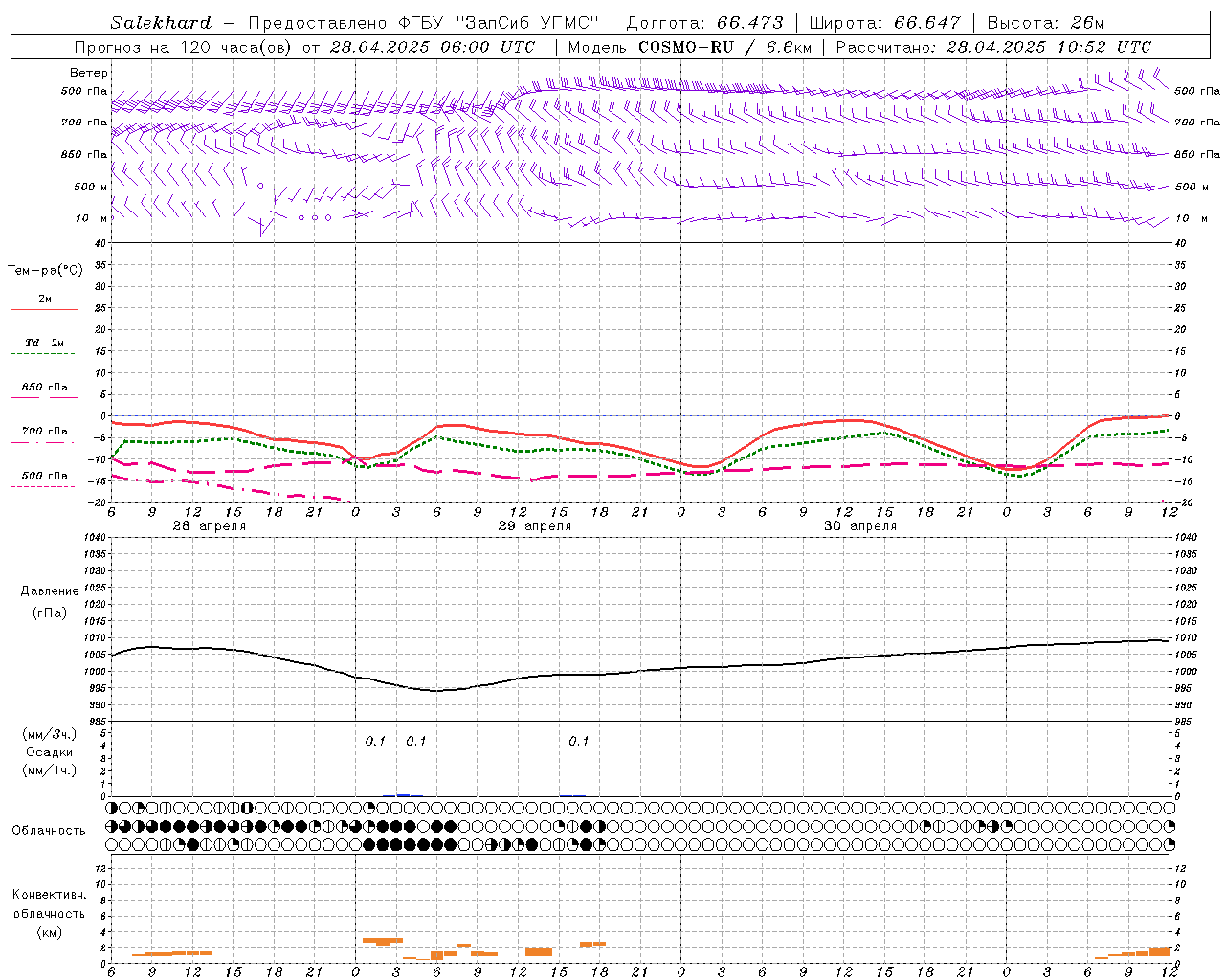Click the "Широта: 66.647" header value

pos(884,23)
